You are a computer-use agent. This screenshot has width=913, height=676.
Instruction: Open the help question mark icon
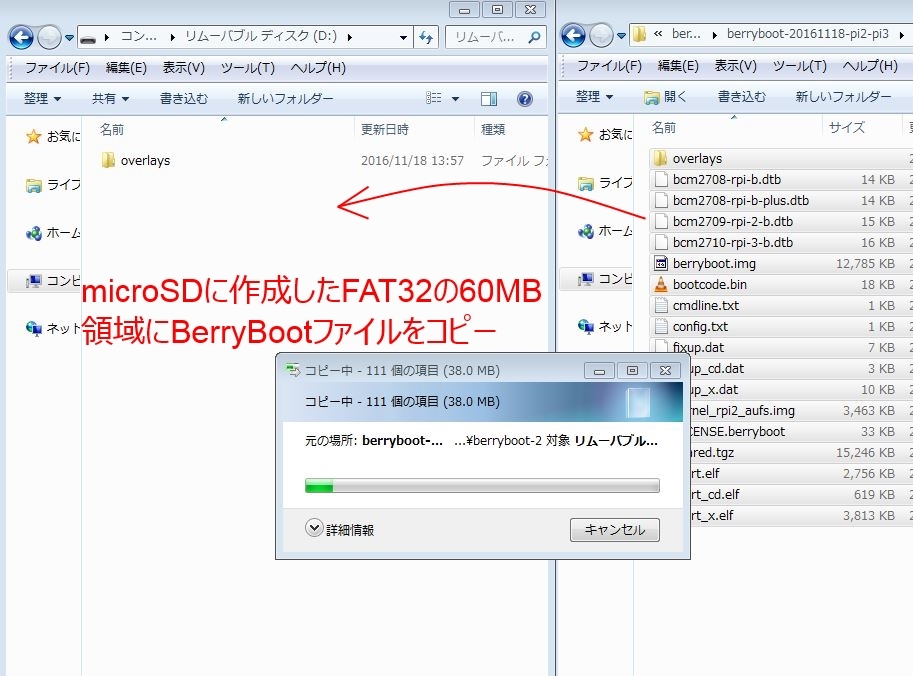click(x=525, y=99)
